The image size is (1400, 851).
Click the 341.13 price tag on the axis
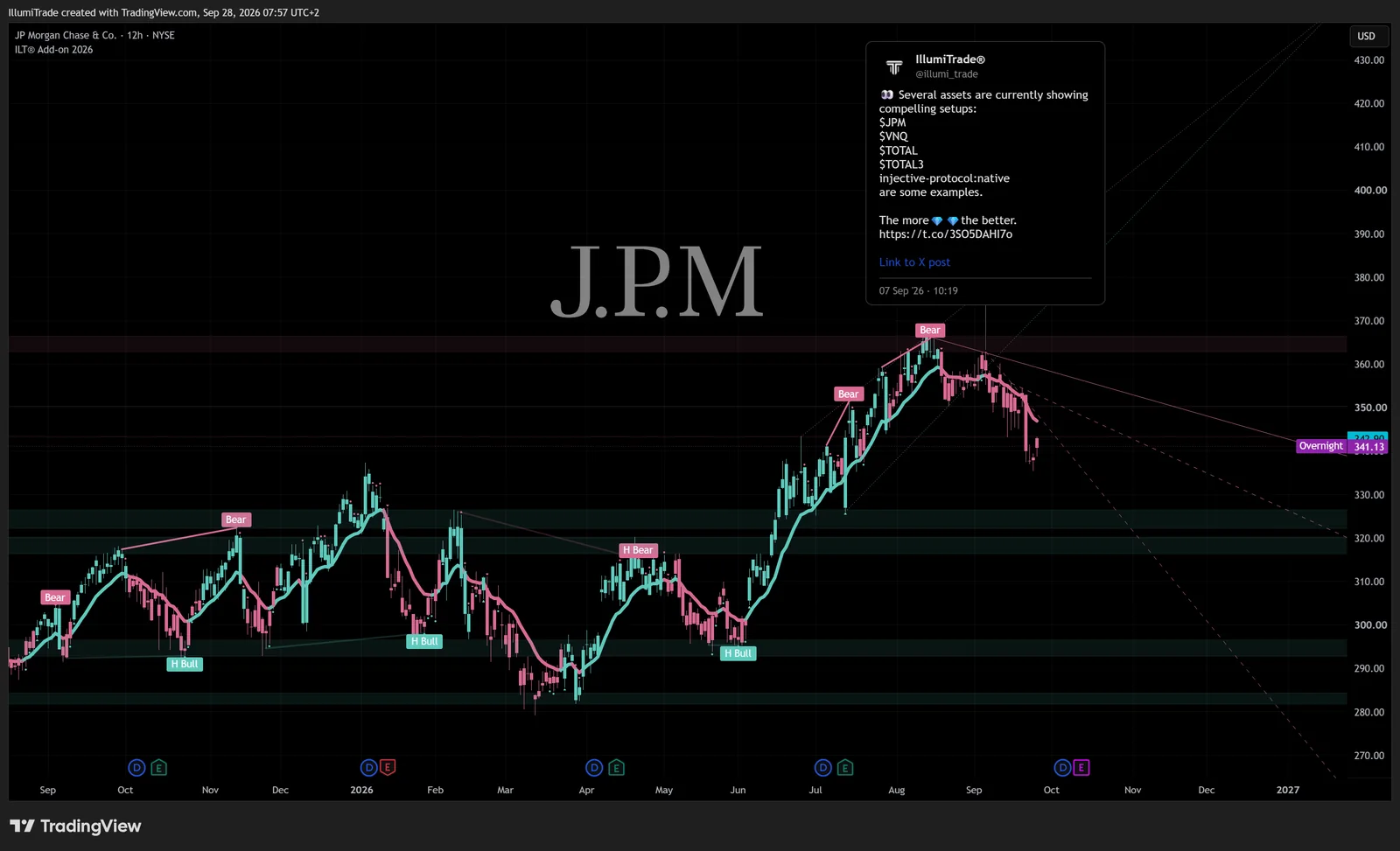click(1369, 447)
